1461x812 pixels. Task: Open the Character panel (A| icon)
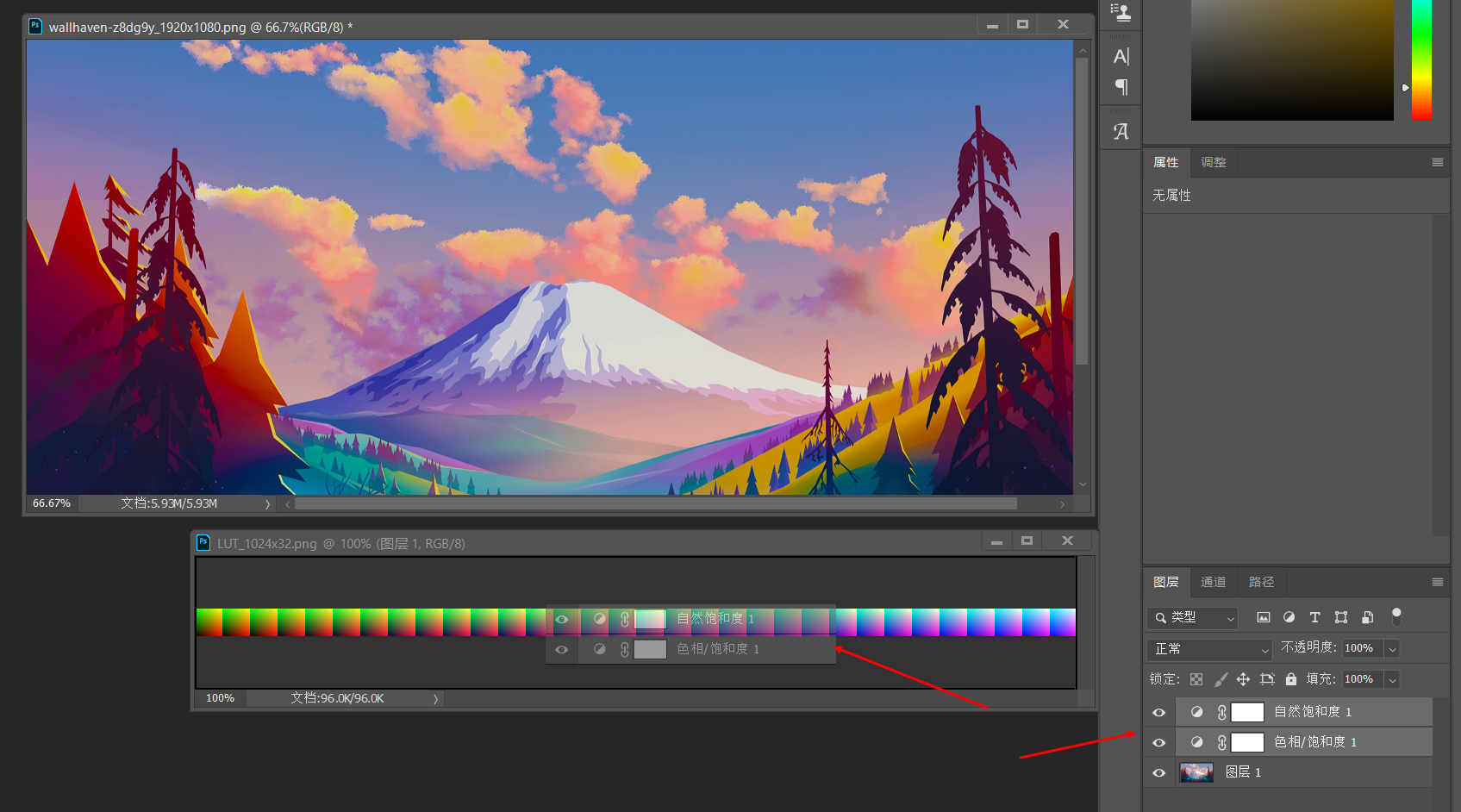(1121, 57)
